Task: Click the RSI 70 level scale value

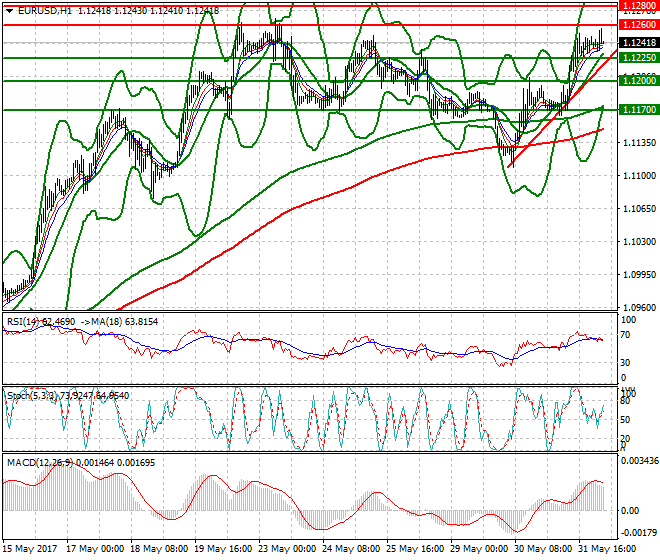Action: pyautogui.click(x=626, y=336)
